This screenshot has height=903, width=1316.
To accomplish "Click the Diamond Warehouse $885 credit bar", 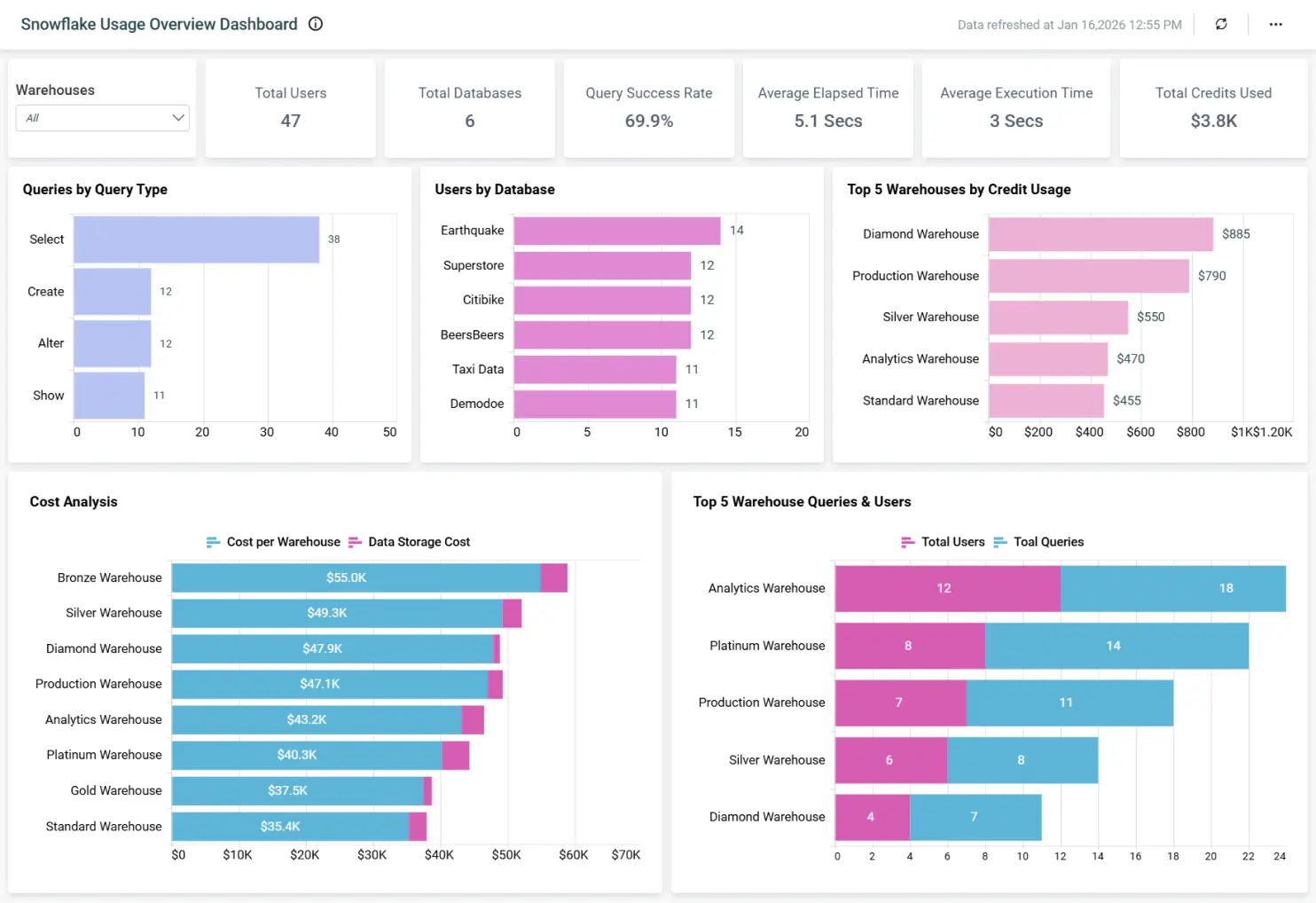I will (x=1101, y=233).
